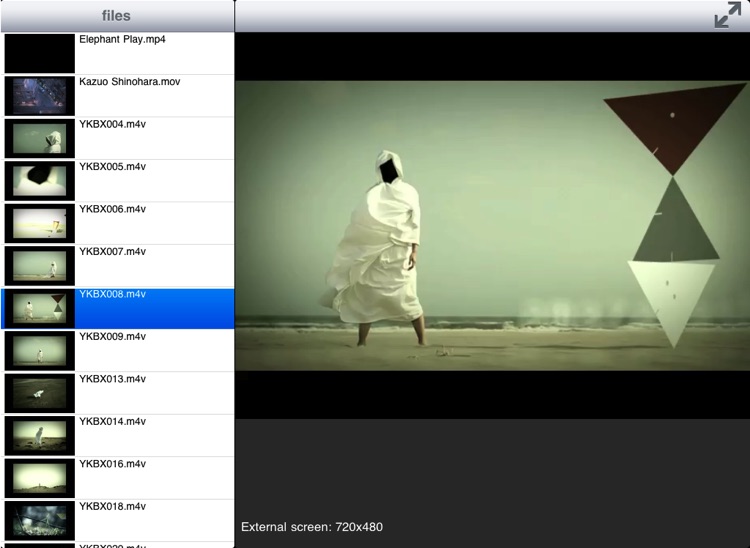The image size is (750, 548).
Task: Choose the YKBX016.m4v file
Action: [x=155, y=478]
